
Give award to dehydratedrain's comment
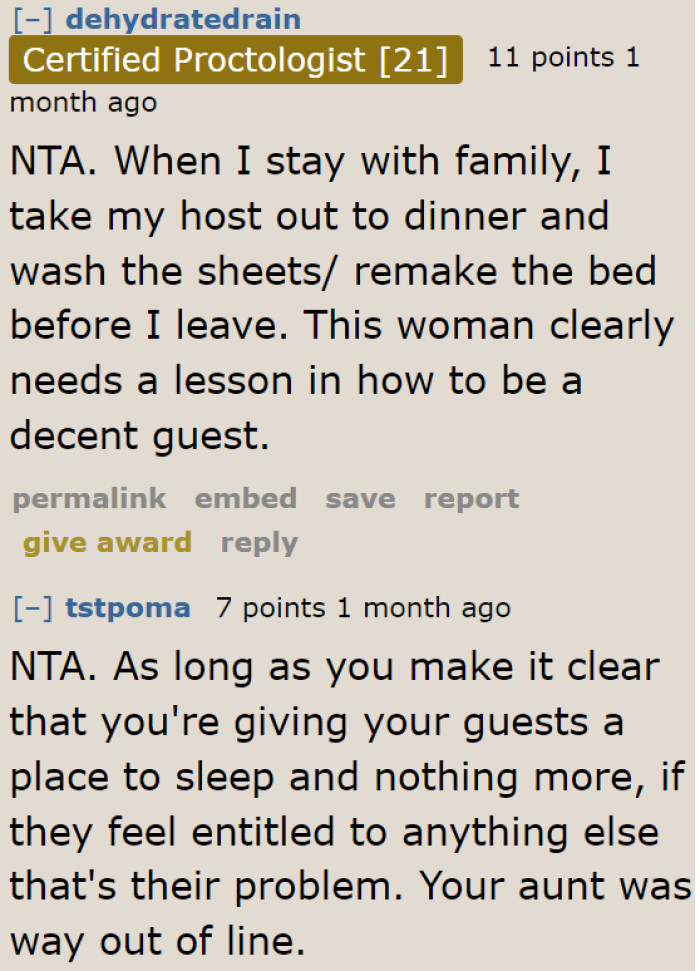pyautogui.click(x=107, y=542)
